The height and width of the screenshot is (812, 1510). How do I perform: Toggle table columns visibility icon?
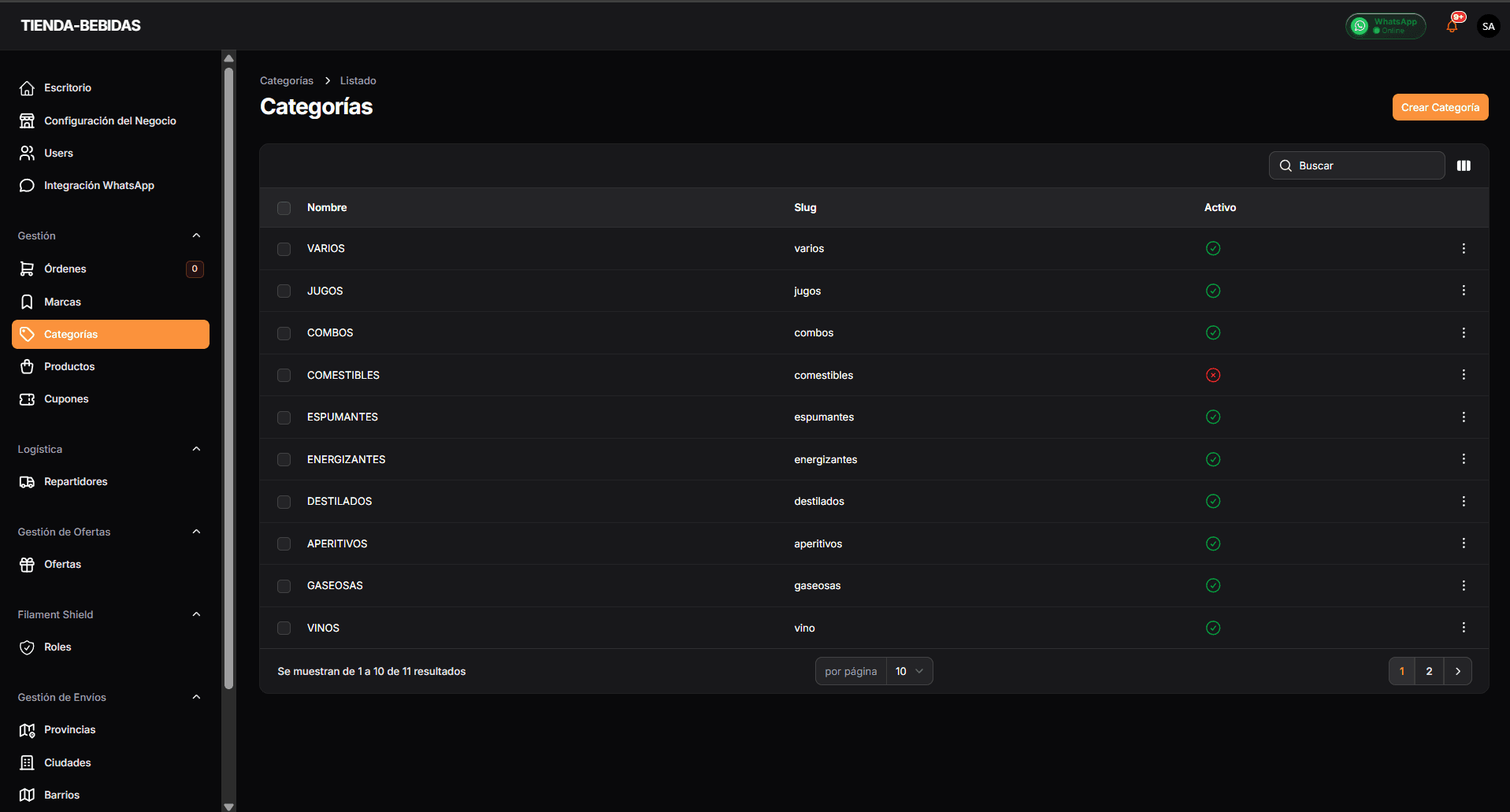click(x=1464, y=165)
